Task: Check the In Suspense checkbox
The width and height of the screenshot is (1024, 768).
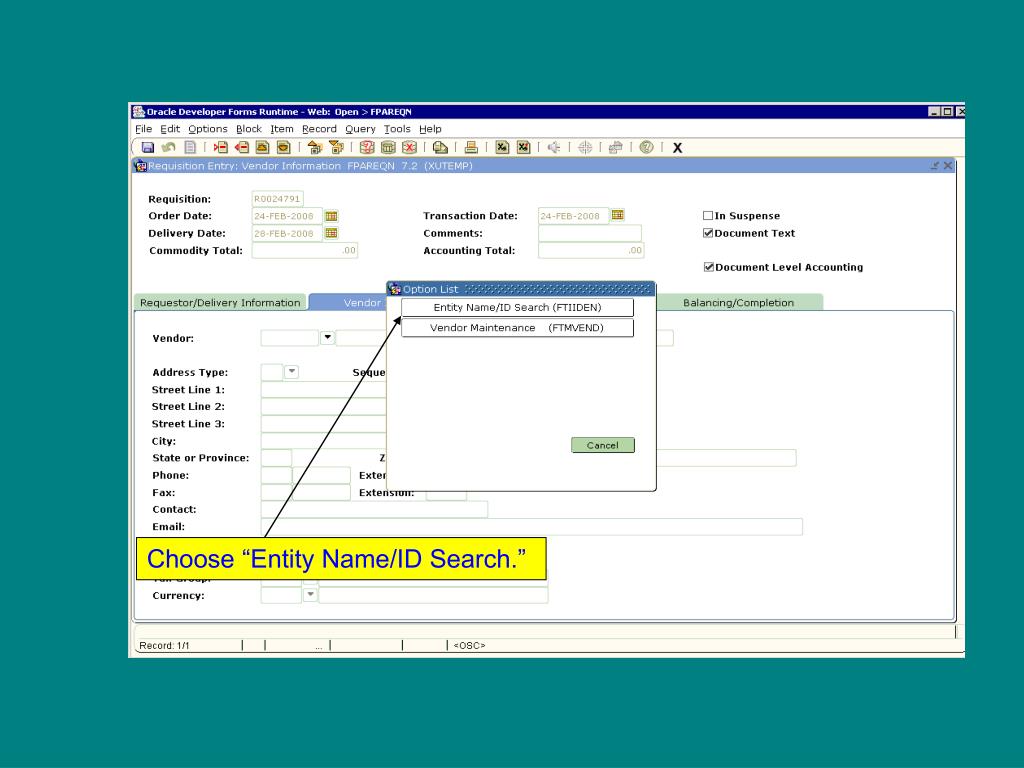Action: [x=708, y=216]
